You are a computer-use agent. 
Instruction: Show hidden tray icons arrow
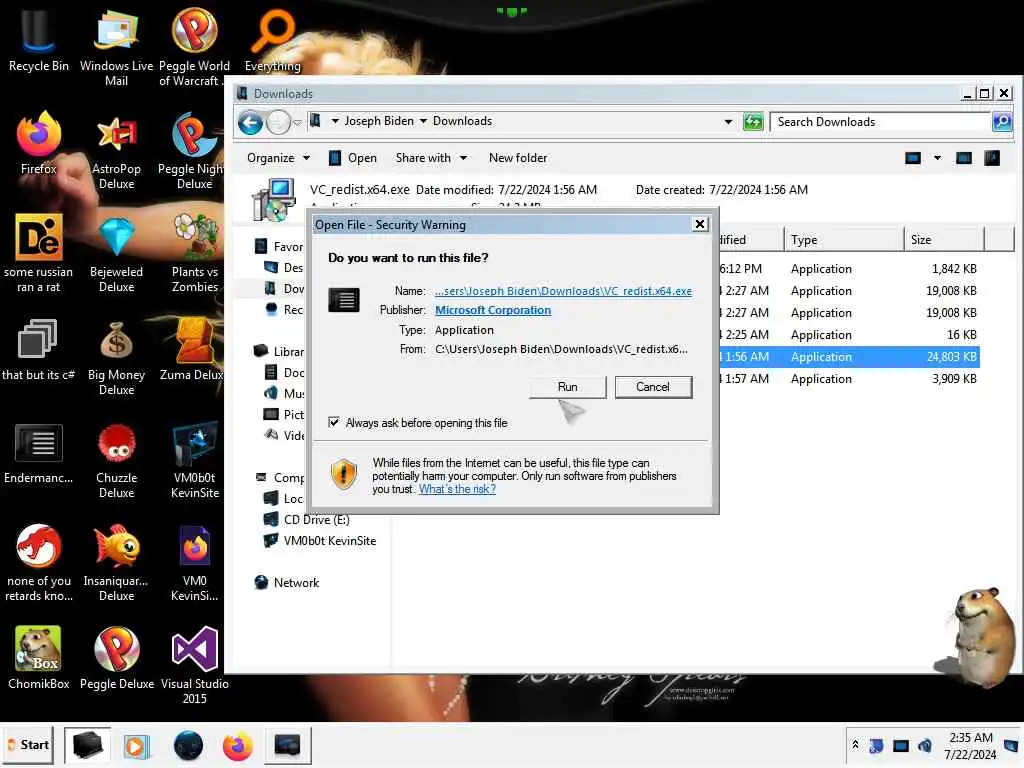click(856, 745)
